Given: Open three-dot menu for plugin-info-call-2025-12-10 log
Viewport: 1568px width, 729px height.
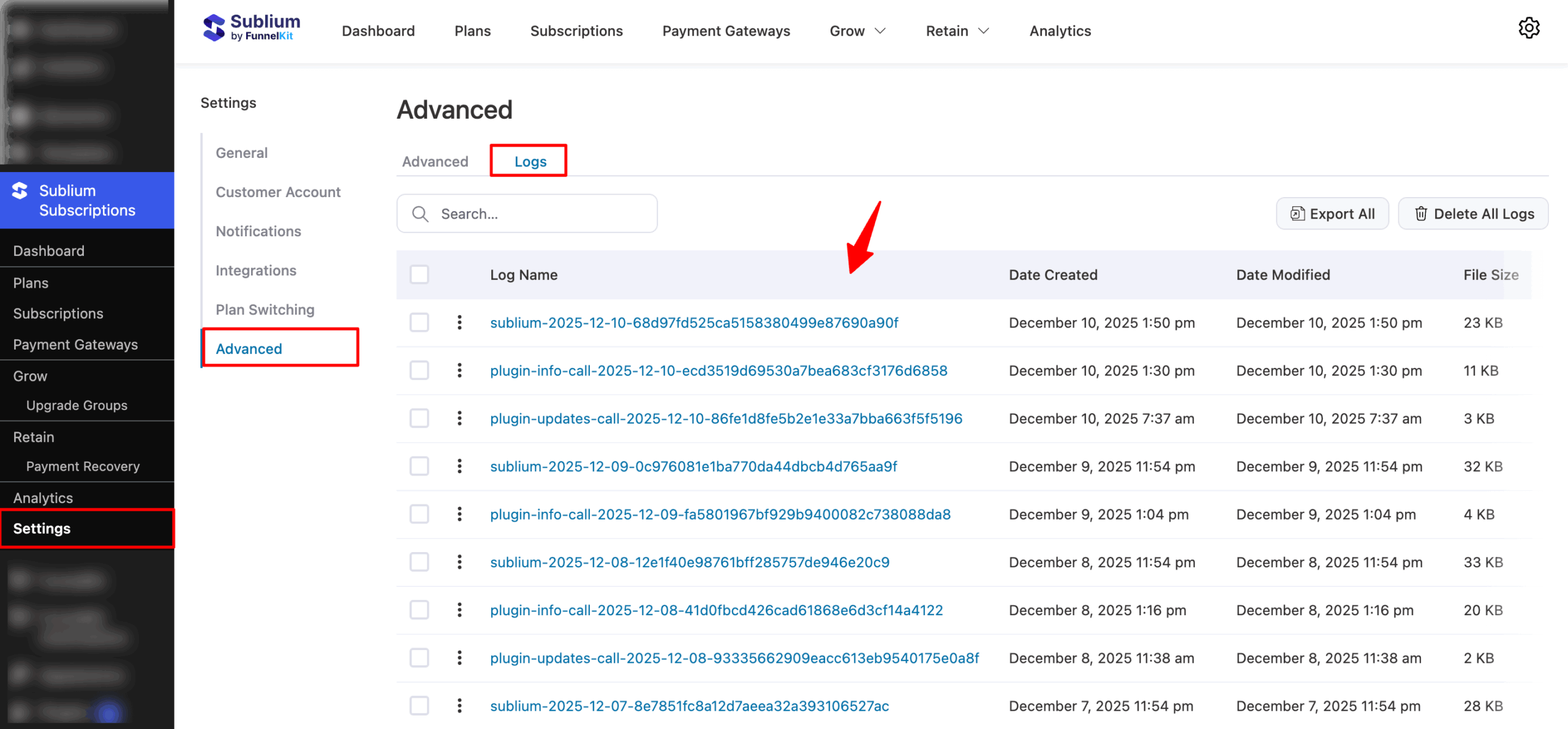Looking at the screenshot, I should (x=459, y=370).
